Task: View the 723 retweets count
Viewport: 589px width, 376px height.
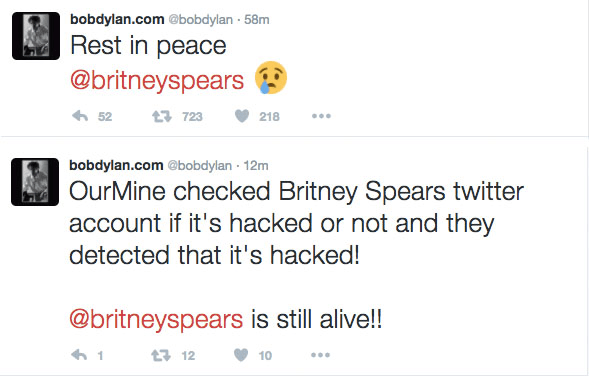Action: [192, 116]
